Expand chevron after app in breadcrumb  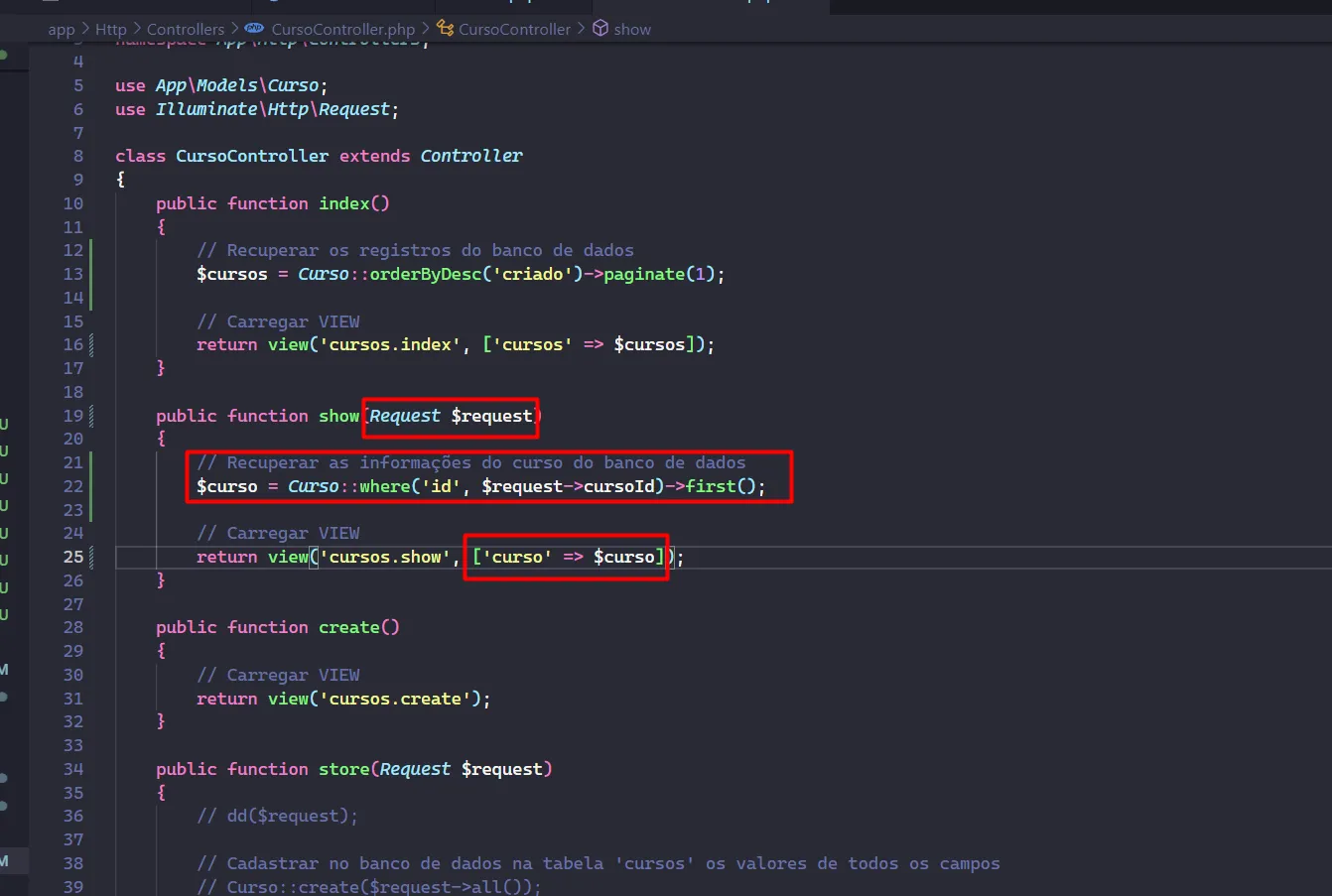pos(85,29)
